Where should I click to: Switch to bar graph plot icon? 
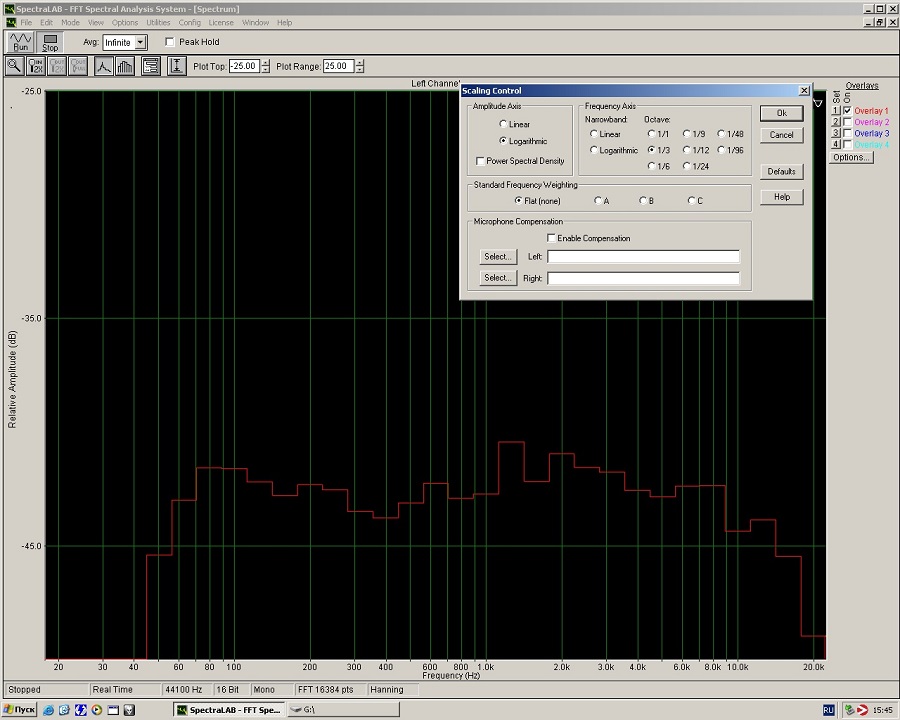point(125,66)
